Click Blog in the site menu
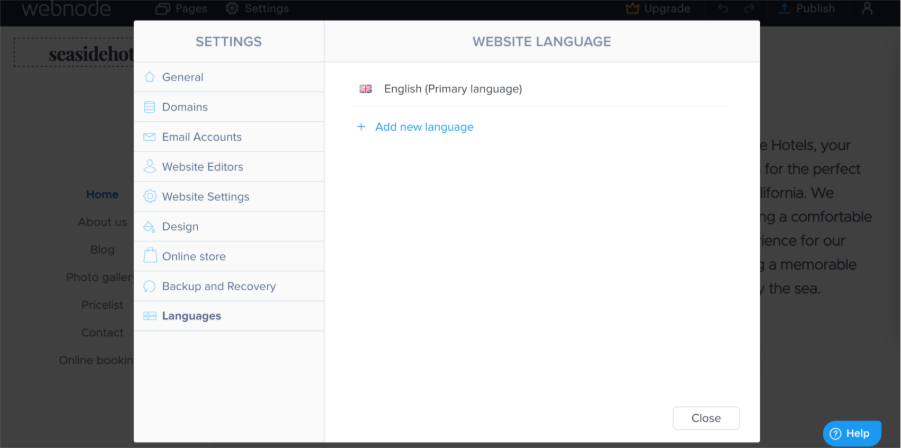Viewport: 901px width, 448px height. (102, 250)
